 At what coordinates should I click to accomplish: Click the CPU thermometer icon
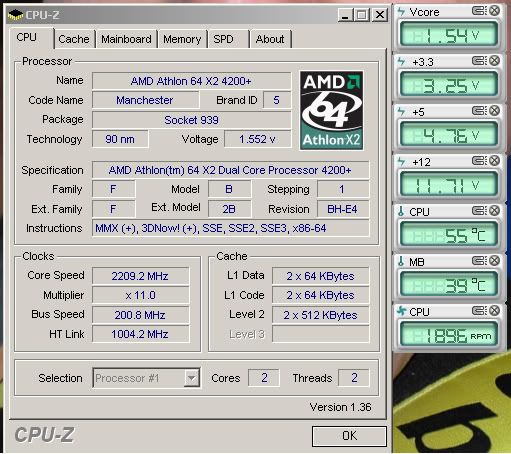click(x=401, y=211)
